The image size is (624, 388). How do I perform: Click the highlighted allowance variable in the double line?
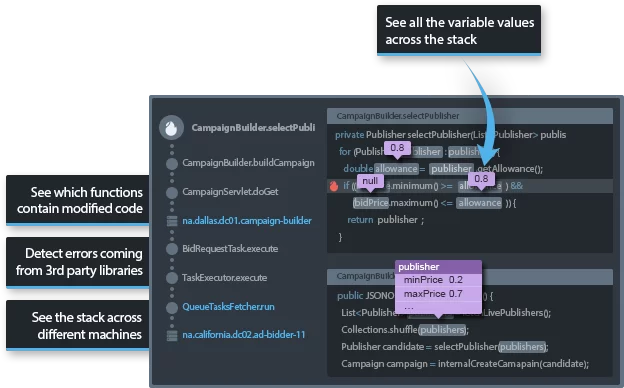point(396,169)
